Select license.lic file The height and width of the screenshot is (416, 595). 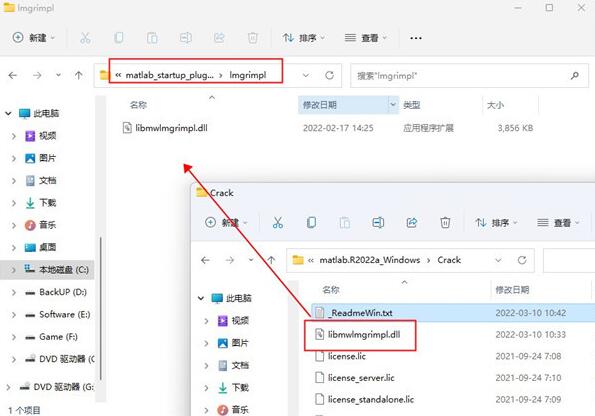coord(346,356)
